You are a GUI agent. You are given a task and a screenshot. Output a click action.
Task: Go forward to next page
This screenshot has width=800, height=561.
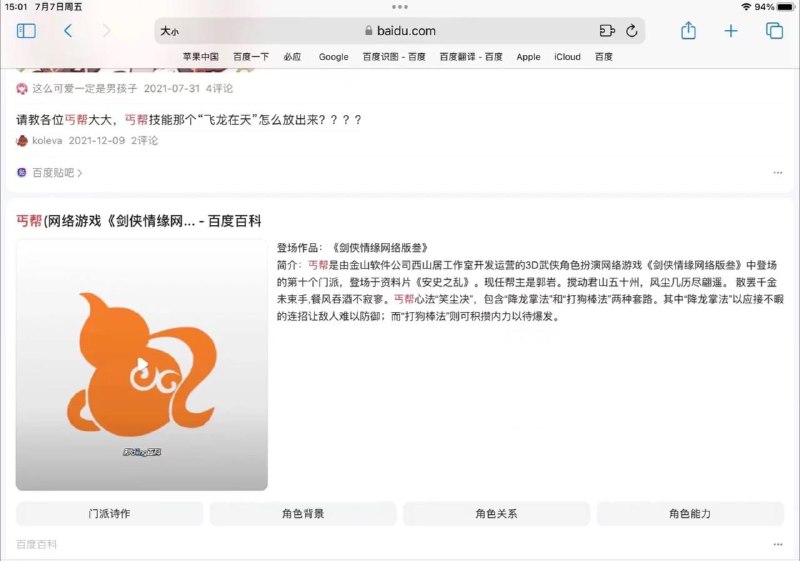click(x=106, y=31)
